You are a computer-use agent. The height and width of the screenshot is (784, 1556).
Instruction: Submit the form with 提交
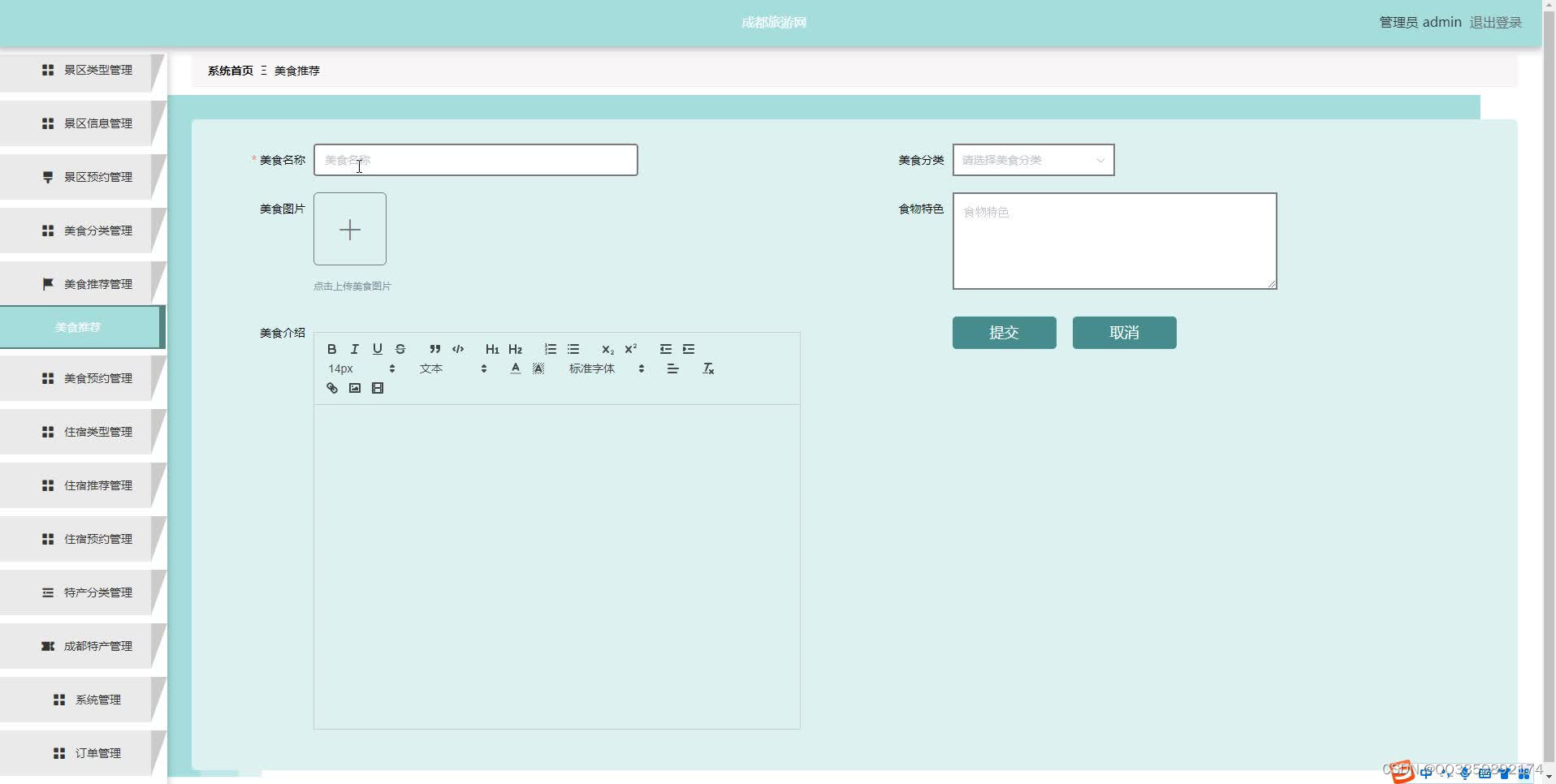pyautogui.click(x=1004, y=333)
